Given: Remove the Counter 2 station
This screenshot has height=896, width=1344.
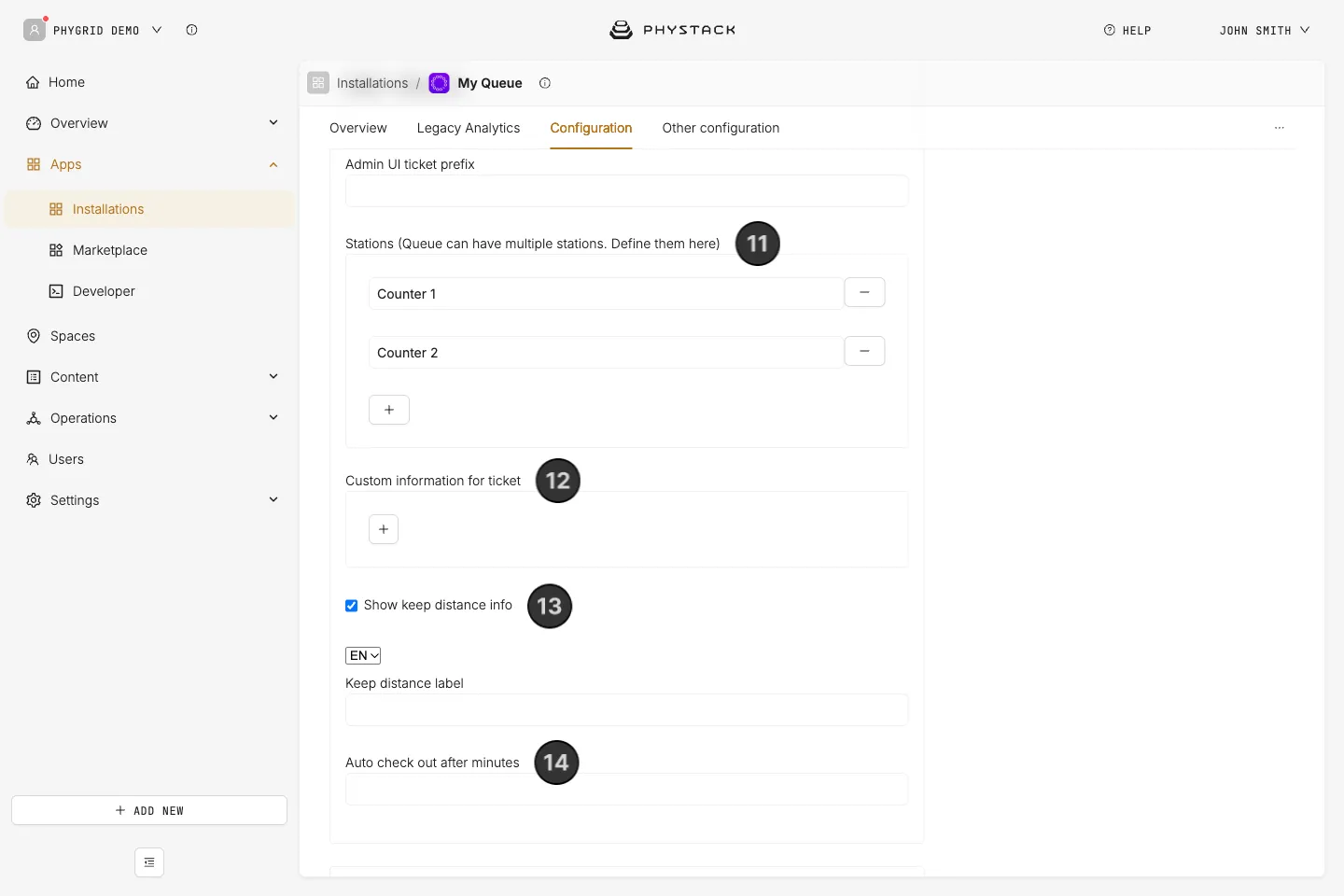Looking at the screenshot, I should pyautogui.click(x=864, y=351).
